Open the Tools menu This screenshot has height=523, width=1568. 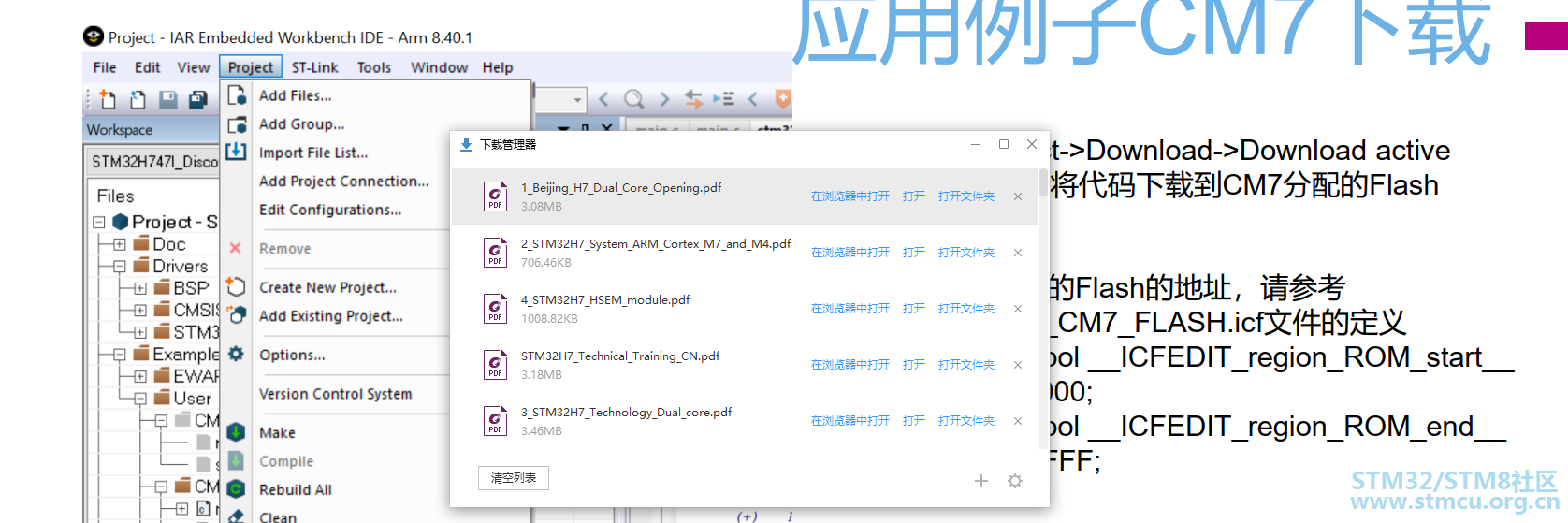tap(374, 67)
